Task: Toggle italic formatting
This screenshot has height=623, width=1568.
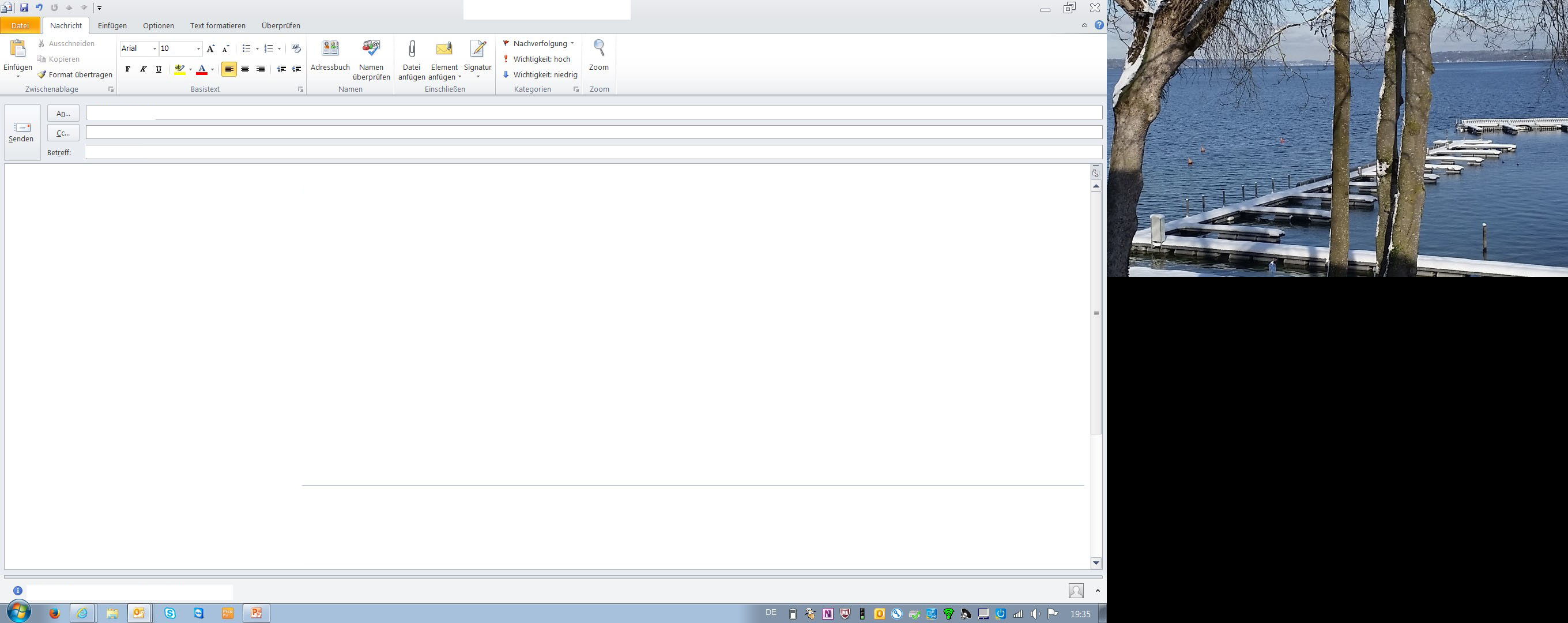Action: (143, 69)
